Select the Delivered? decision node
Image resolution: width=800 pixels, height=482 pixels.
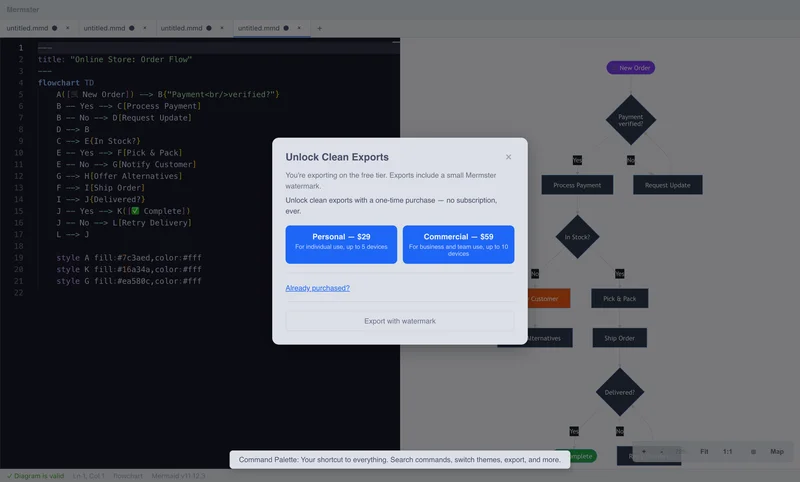619,392
